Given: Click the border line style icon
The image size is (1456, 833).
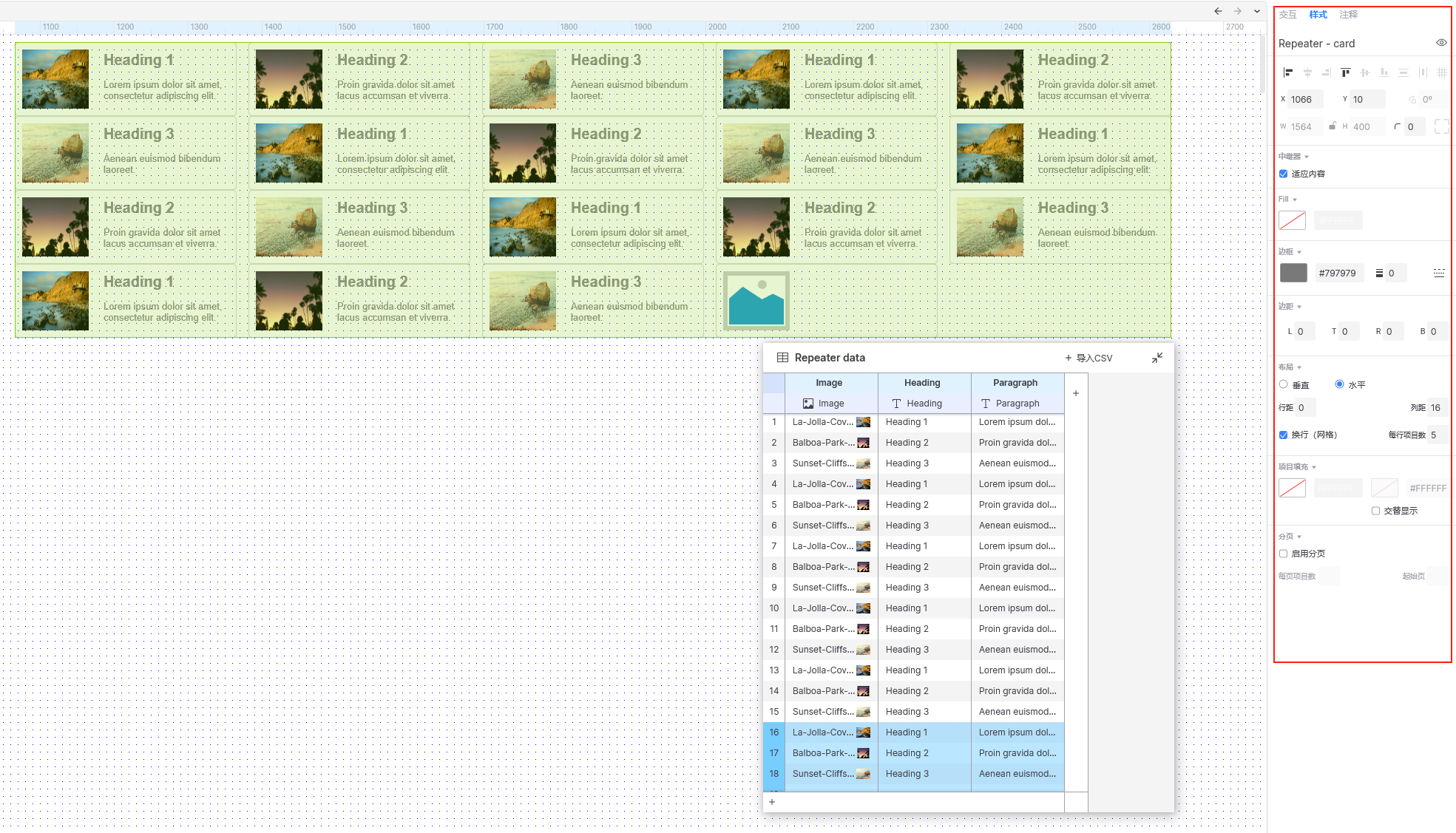Looking at the screenshot, I should coord(1438,273).
